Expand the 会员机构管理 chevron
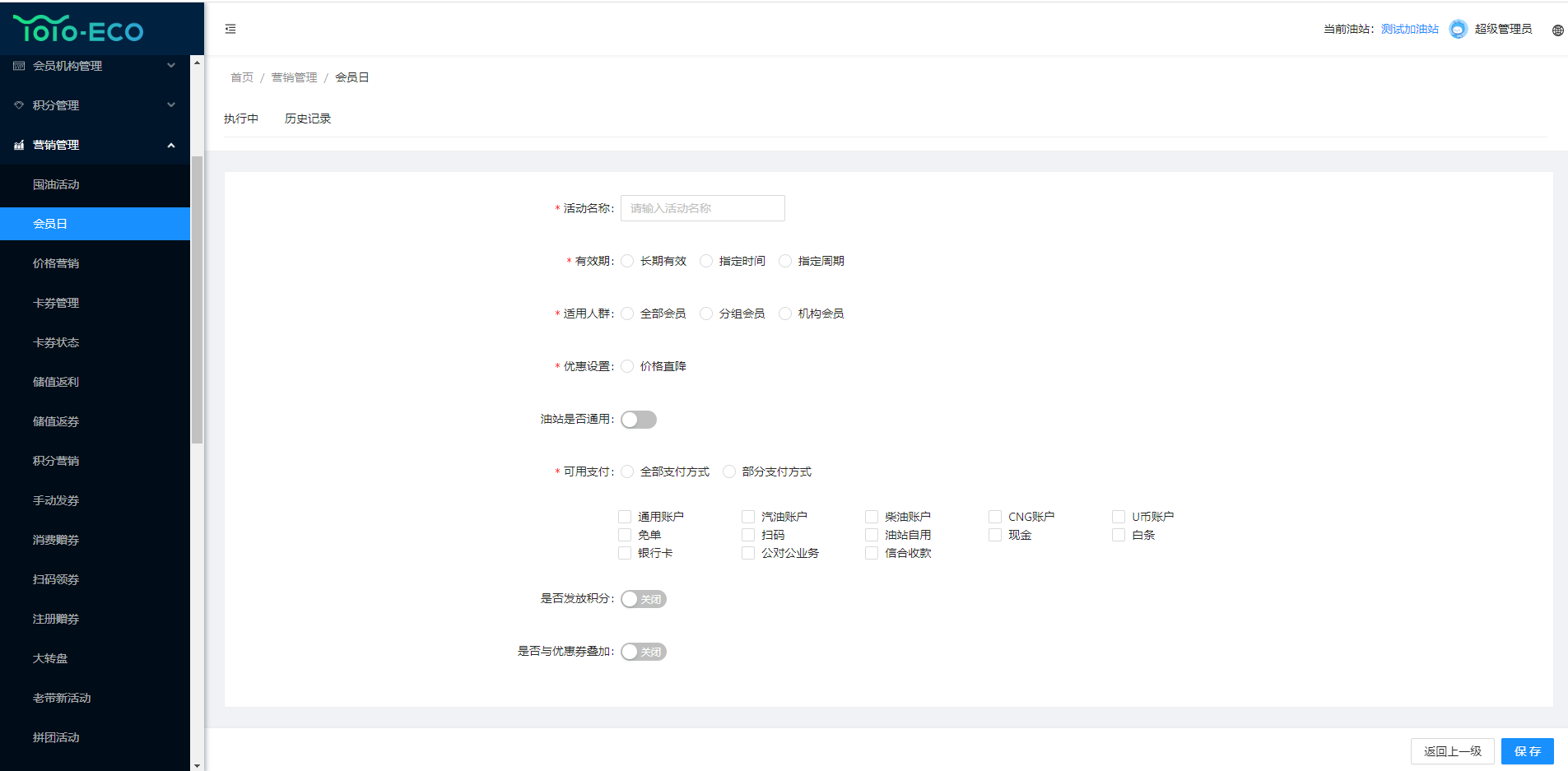Image resolution: width=1568 pixels, height=771 pixels. click(x=171, y=65)
